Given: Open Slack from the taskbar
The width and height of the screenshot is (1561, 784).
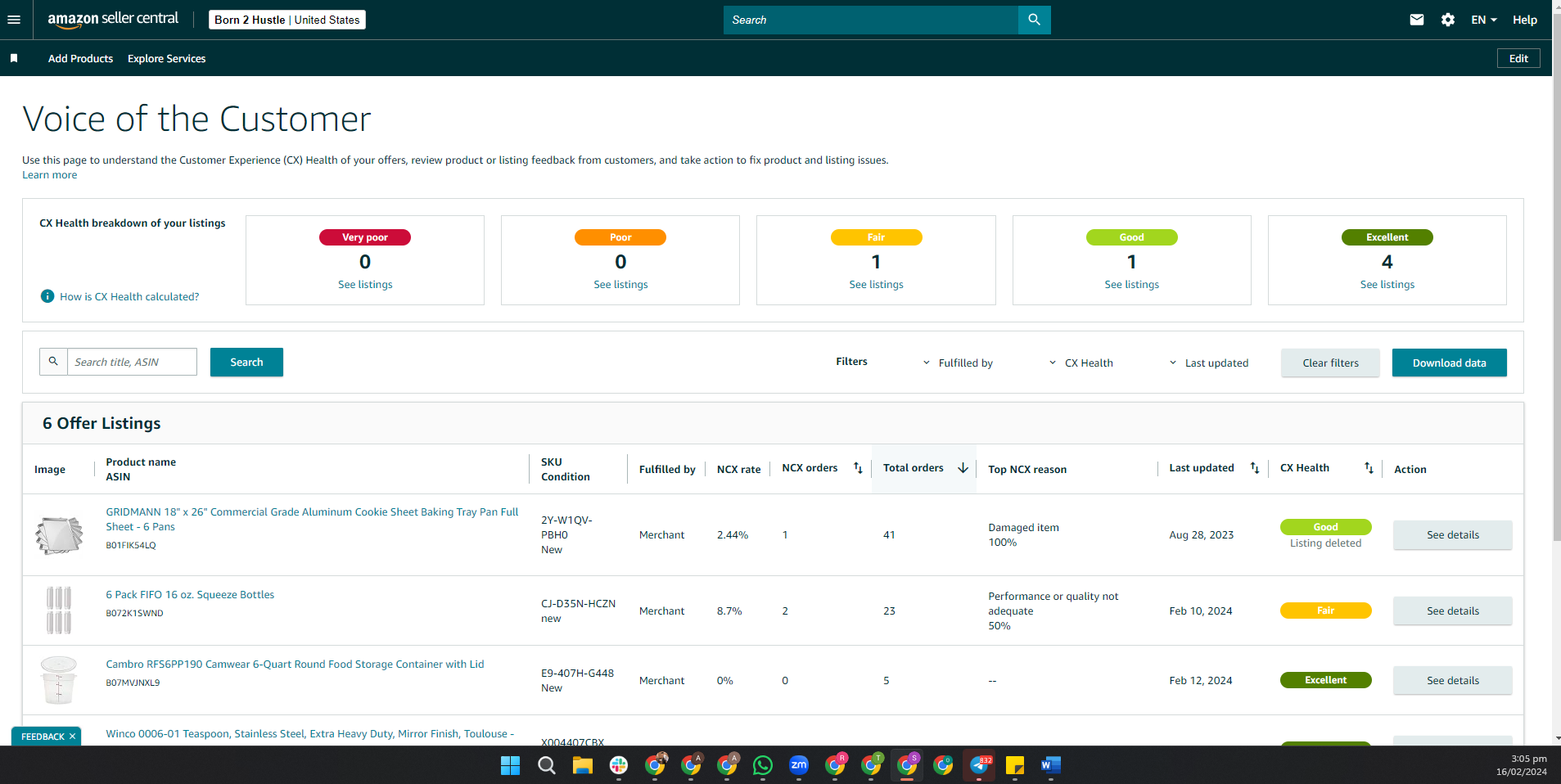Looking at the screenshot, I should point(619,765).
